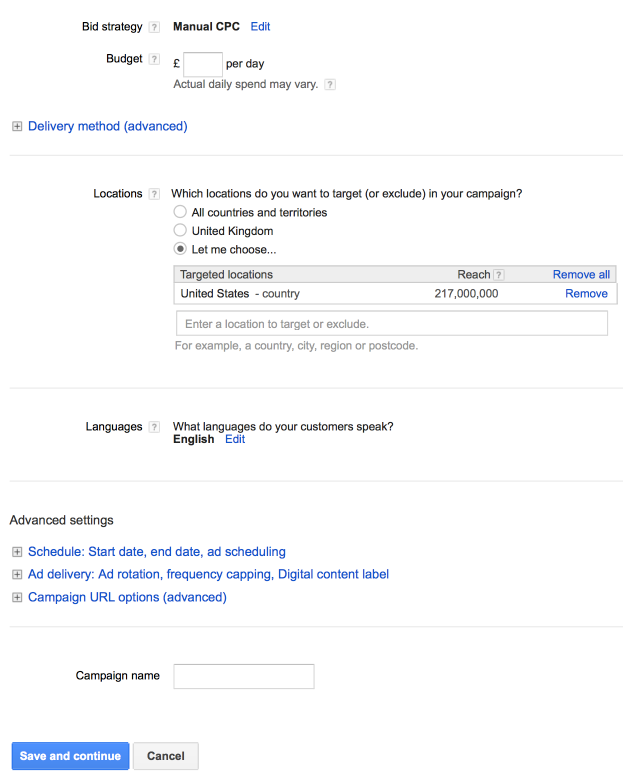Choose the Let me choose radio option
This screenshot has height=774, width=623.
coord(180,249)
